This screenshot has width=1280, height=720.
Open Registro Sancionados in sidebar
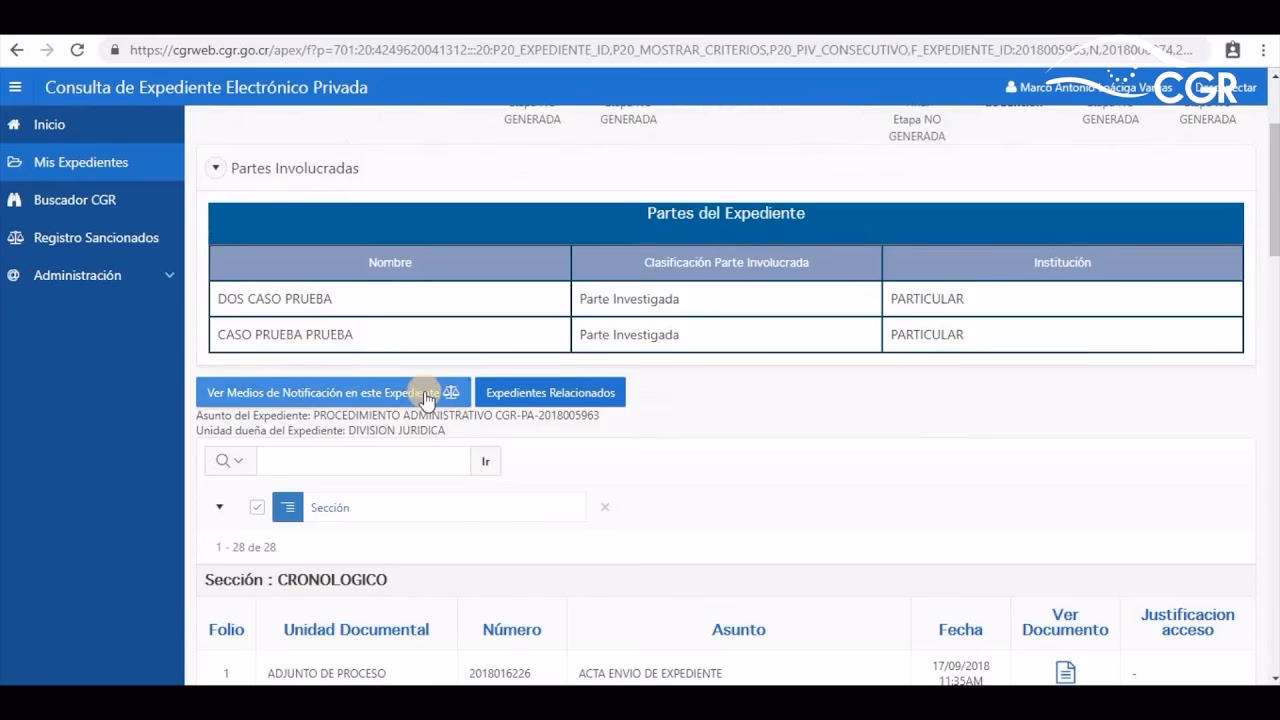[96, 238]
